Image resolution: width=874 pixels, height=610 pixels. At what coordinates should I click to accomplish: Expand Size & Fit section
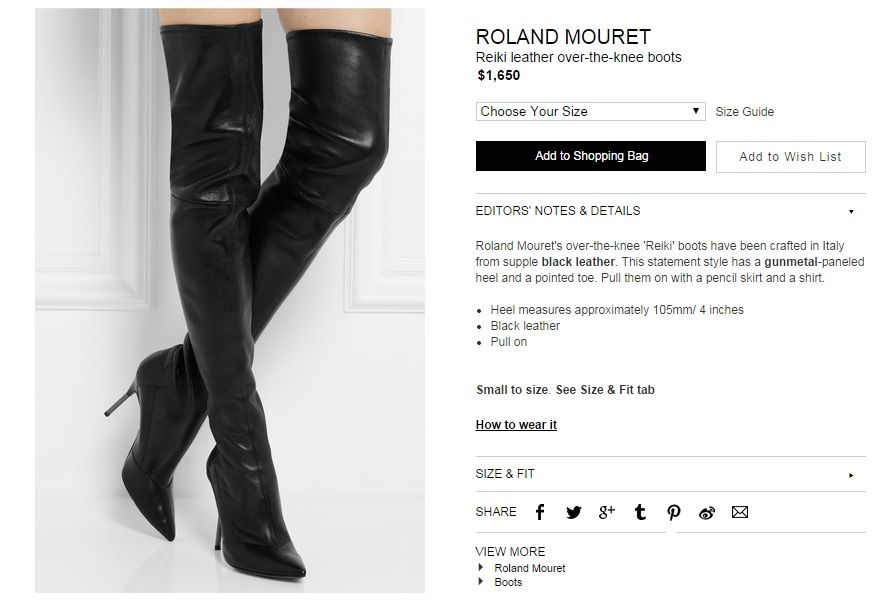coord(671,474)
